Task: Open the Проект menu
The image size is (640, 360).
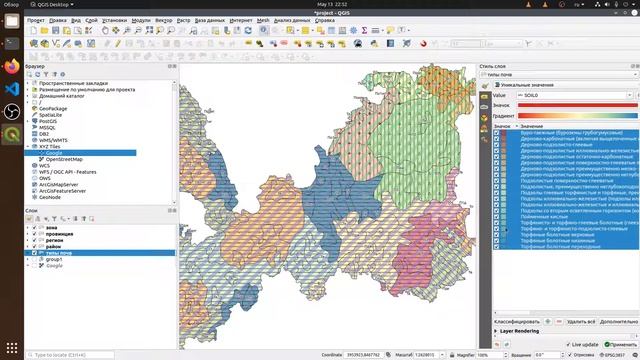Action: [36, 20]
